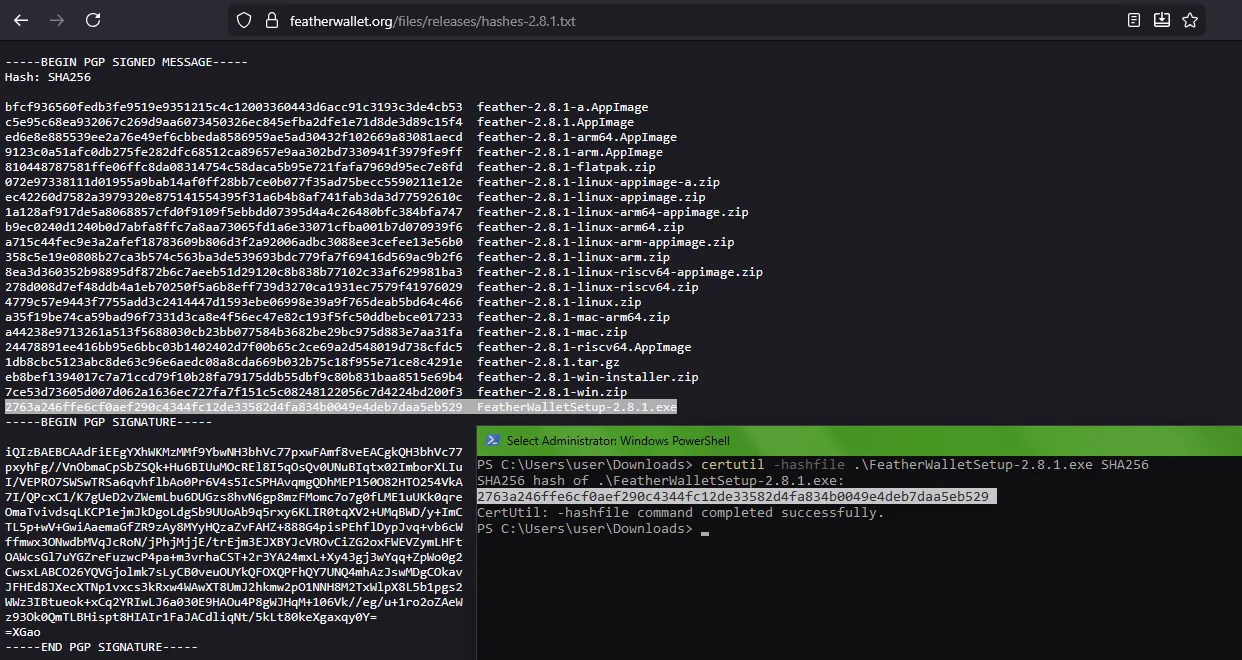
Task: Click the hash starting with eb8bef1394
Action: click(234, 377)
